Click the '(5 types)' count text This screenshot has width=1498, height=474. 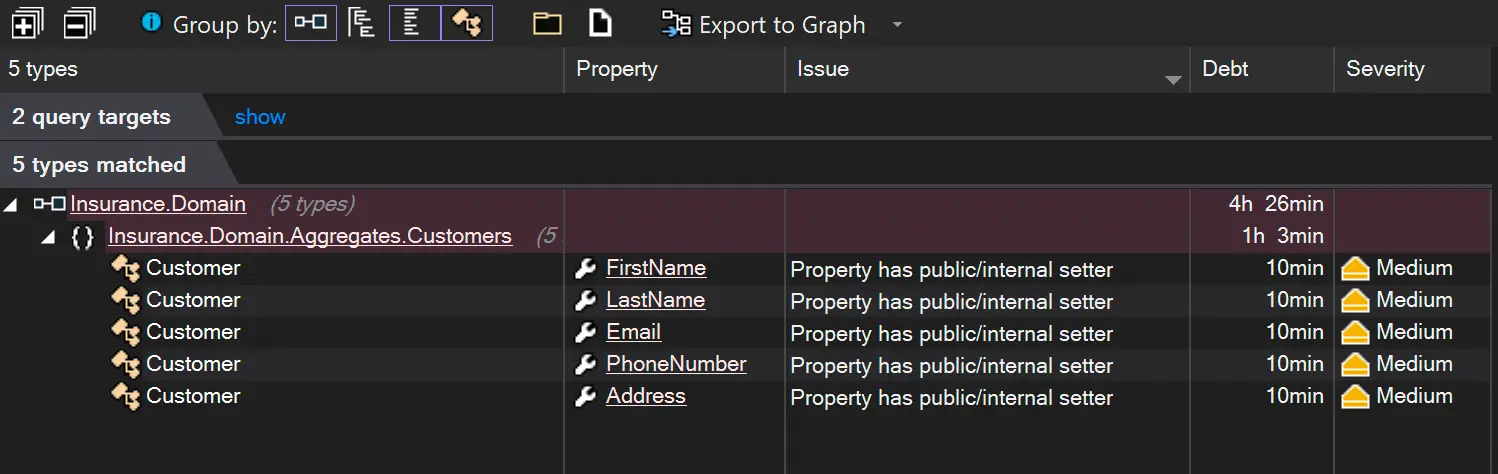tap(312, 204)
